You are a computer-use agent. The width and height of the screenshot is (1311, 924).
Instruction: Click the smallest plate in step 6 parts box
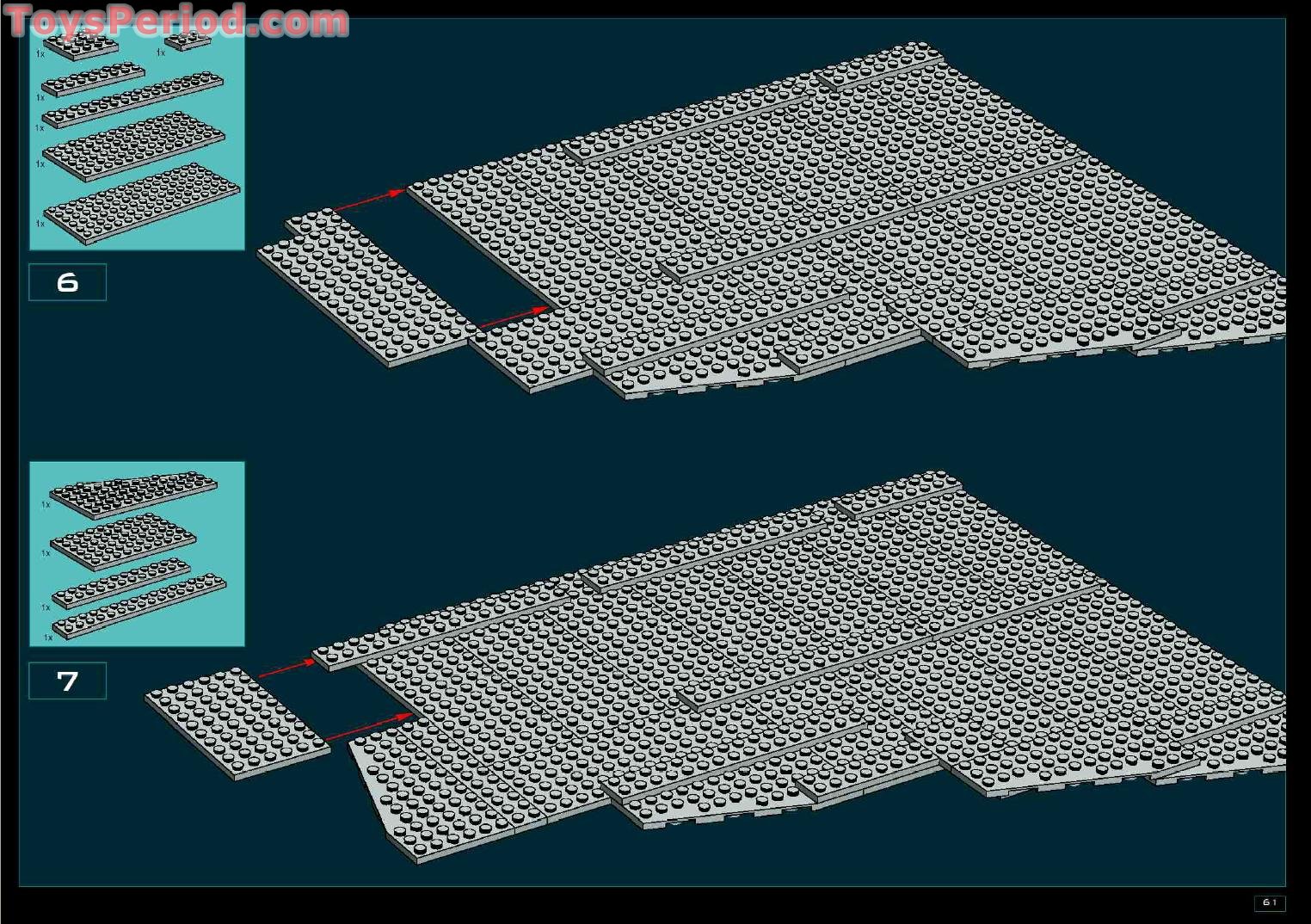coord(188,41)
